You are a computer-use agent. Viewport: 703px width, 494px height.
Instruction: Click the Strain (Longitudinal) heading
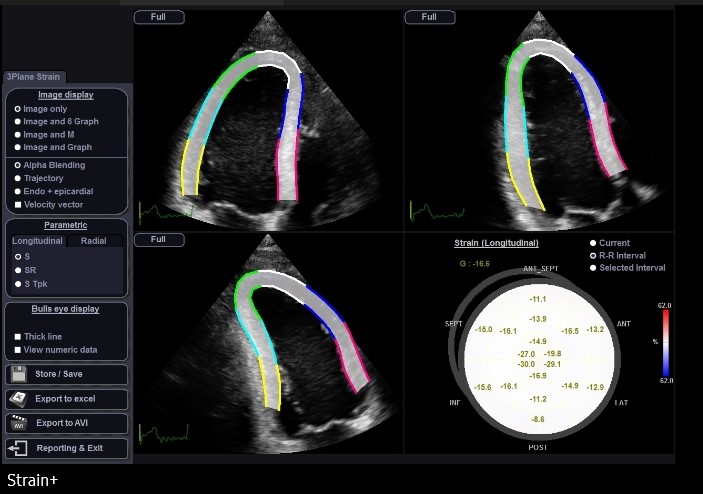(x=496, y=243)
